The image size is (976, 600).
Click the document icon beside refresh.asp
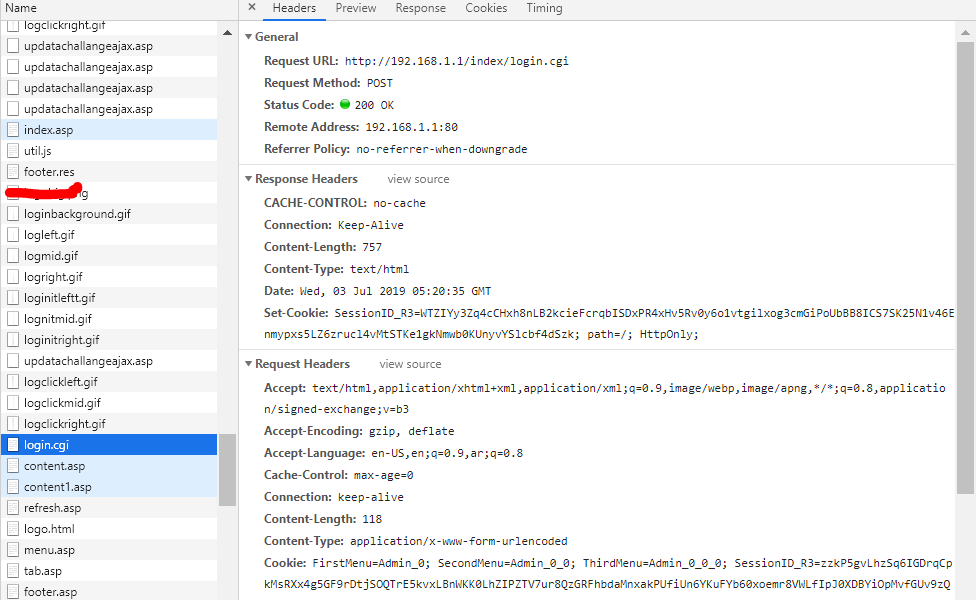13,507
